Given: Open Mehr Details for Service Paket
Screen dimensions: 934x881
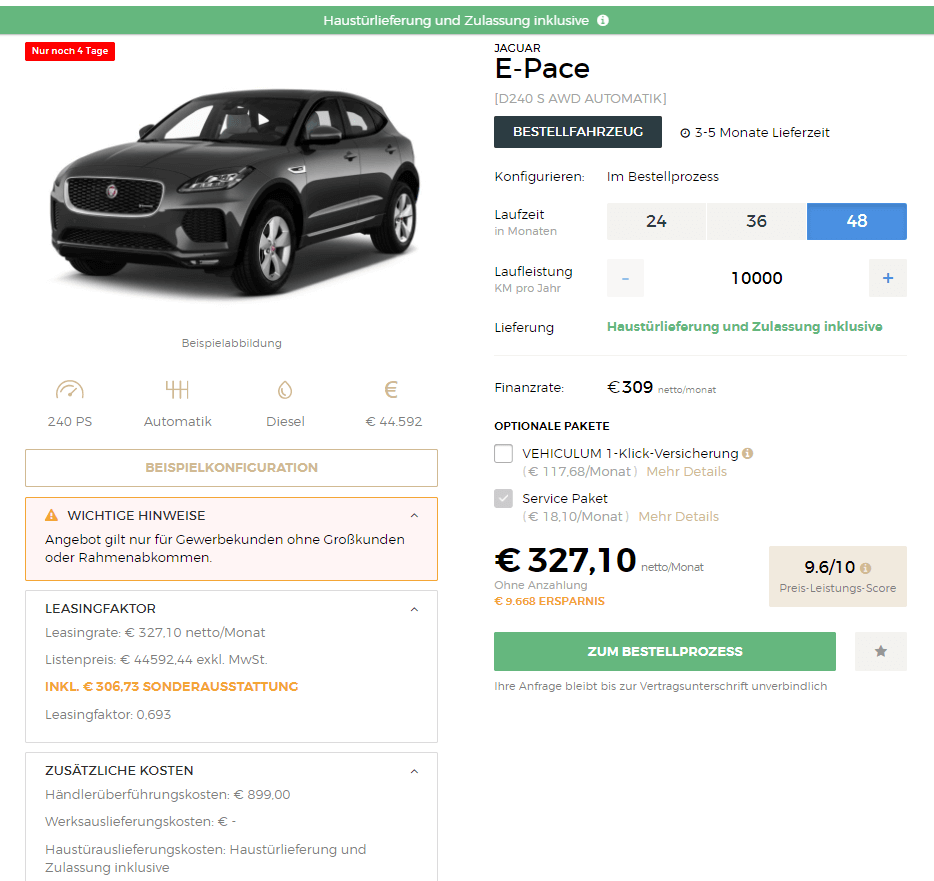Looking at the screenshot, I should pyautogui.click(x=678, y=516).
